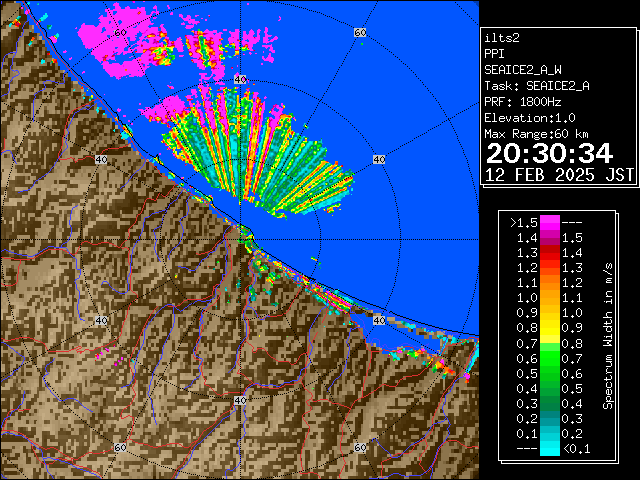Select the 0.5–0.6 m/s green legend band
Viewport: 640px width, 480px height.
point(550,373)
